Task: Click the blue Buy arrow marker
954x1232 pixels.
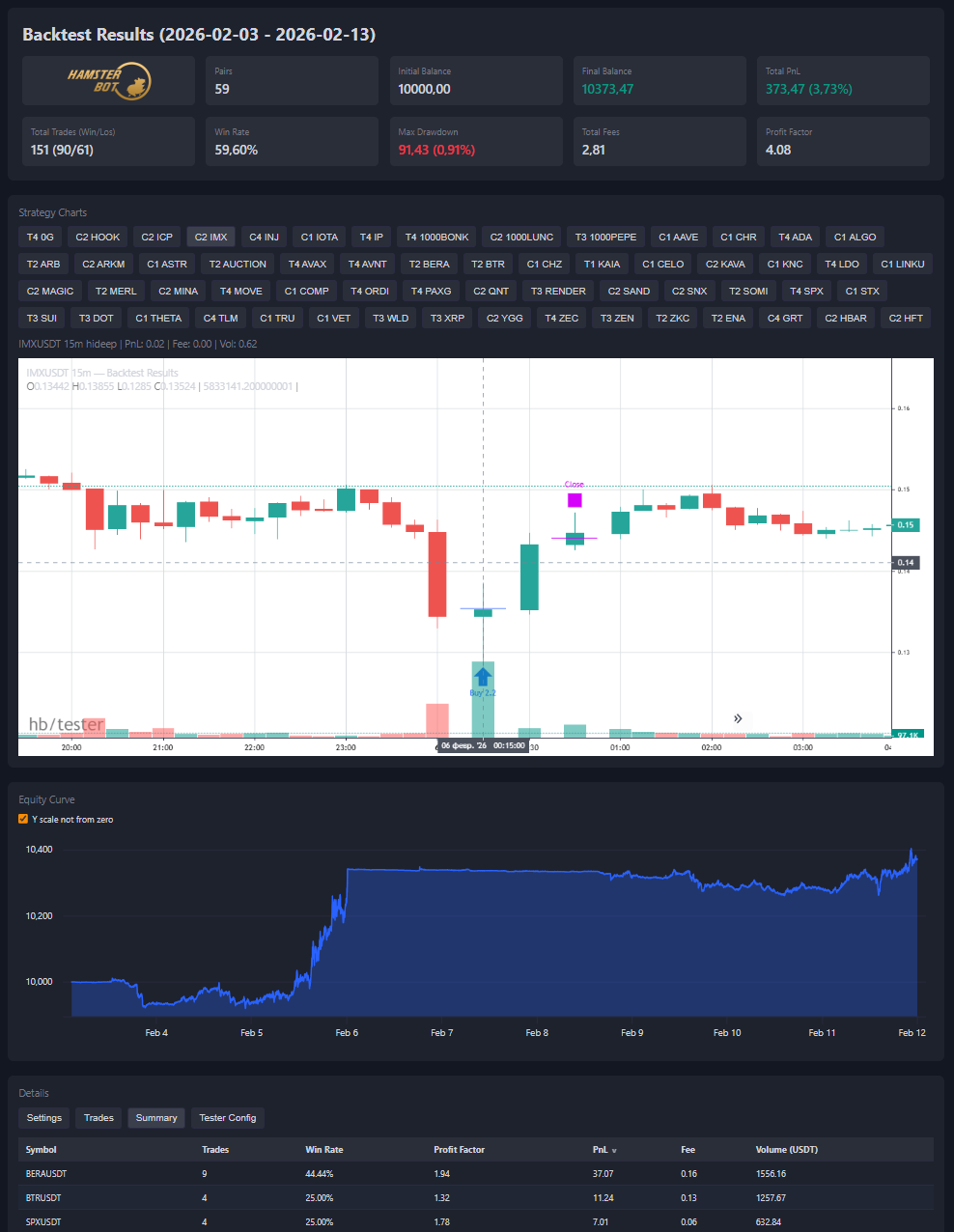Action: (x=483, y=677)
